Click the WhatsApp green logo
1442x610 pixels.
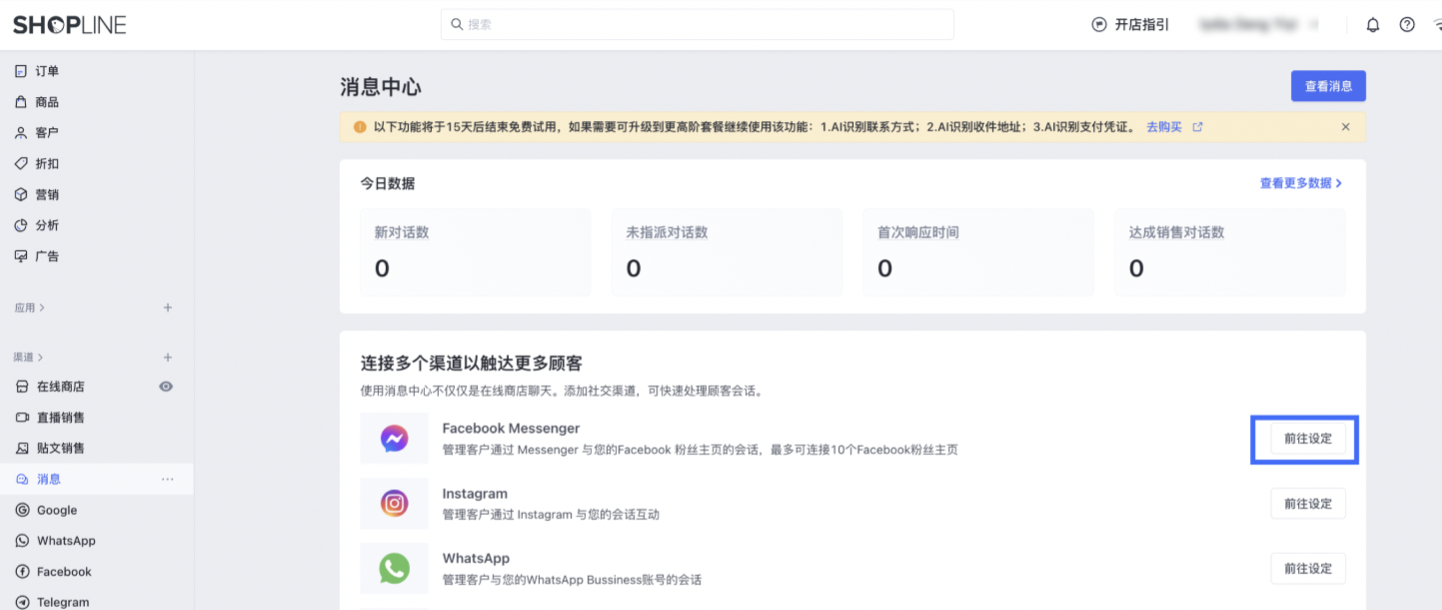coord(394,568)
